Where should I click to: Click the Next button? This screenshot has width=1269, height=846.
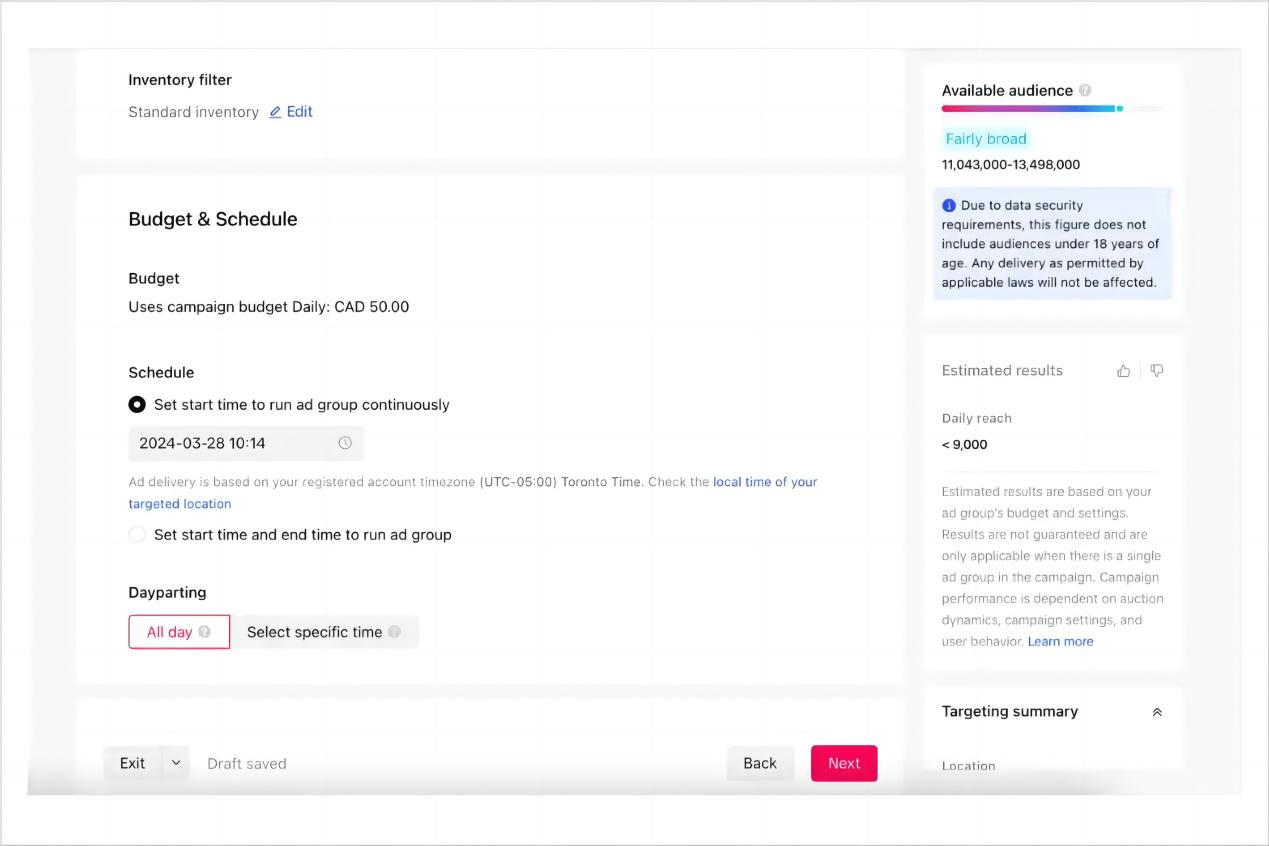pos(844,763)
